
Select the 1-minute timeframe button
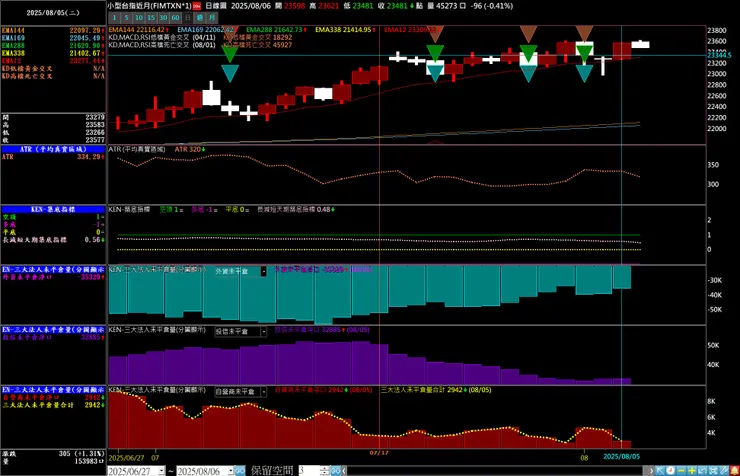click(x=114, y=17)
